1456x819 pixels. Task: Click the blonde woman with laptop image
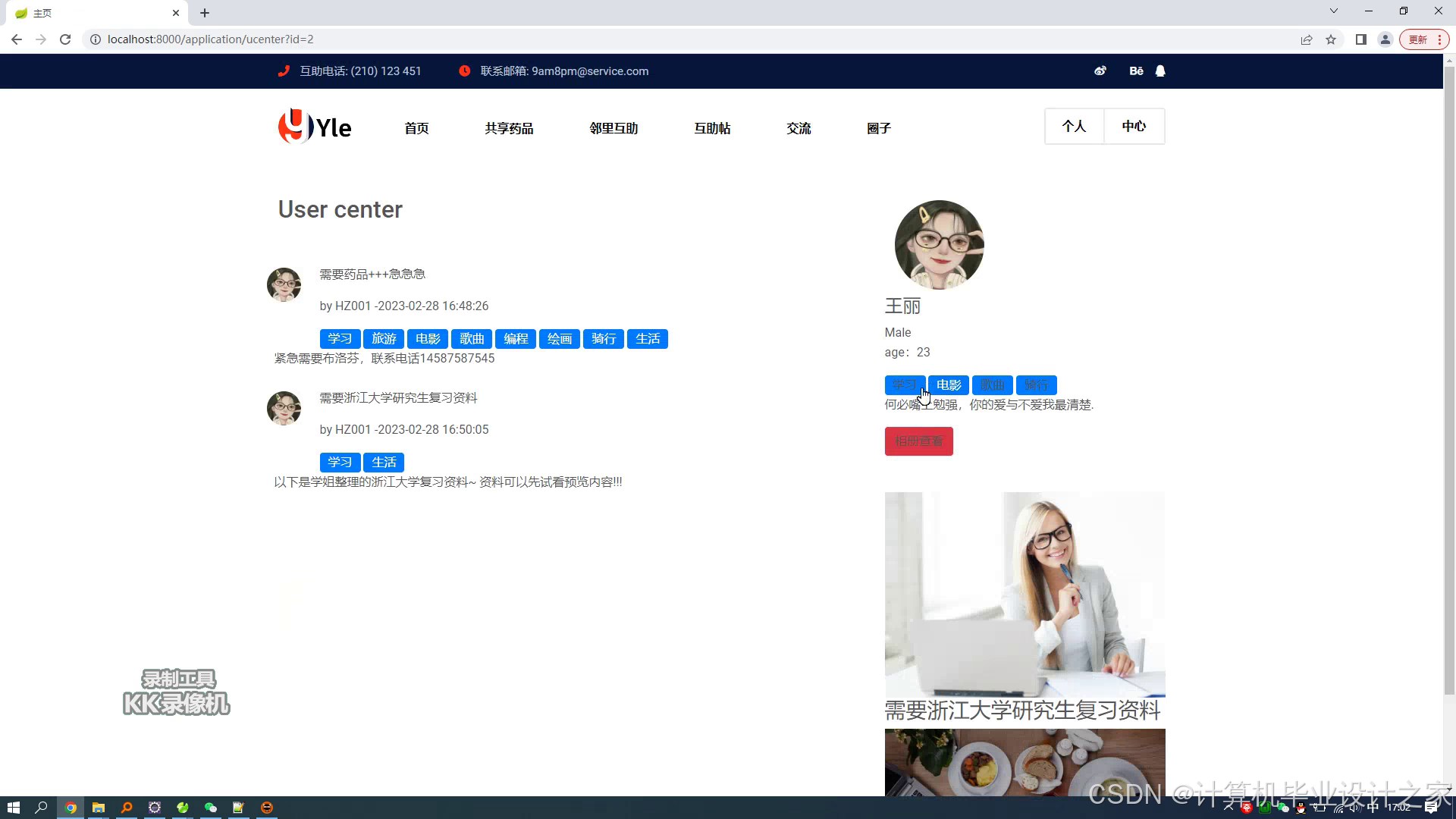coord(1025,594)
